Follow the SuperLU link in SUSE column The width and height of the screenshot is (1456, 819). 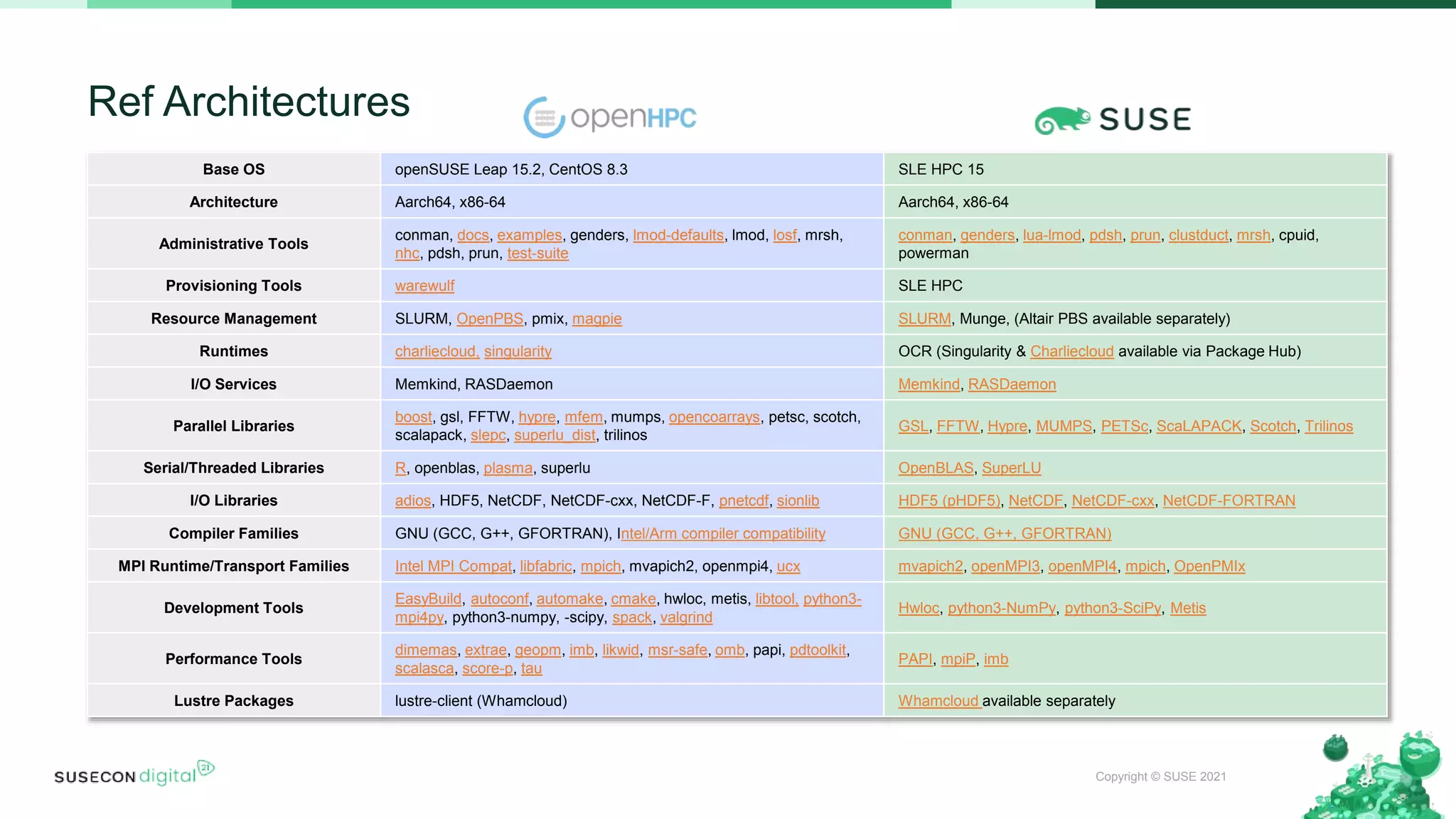[x=1012, y=468]
